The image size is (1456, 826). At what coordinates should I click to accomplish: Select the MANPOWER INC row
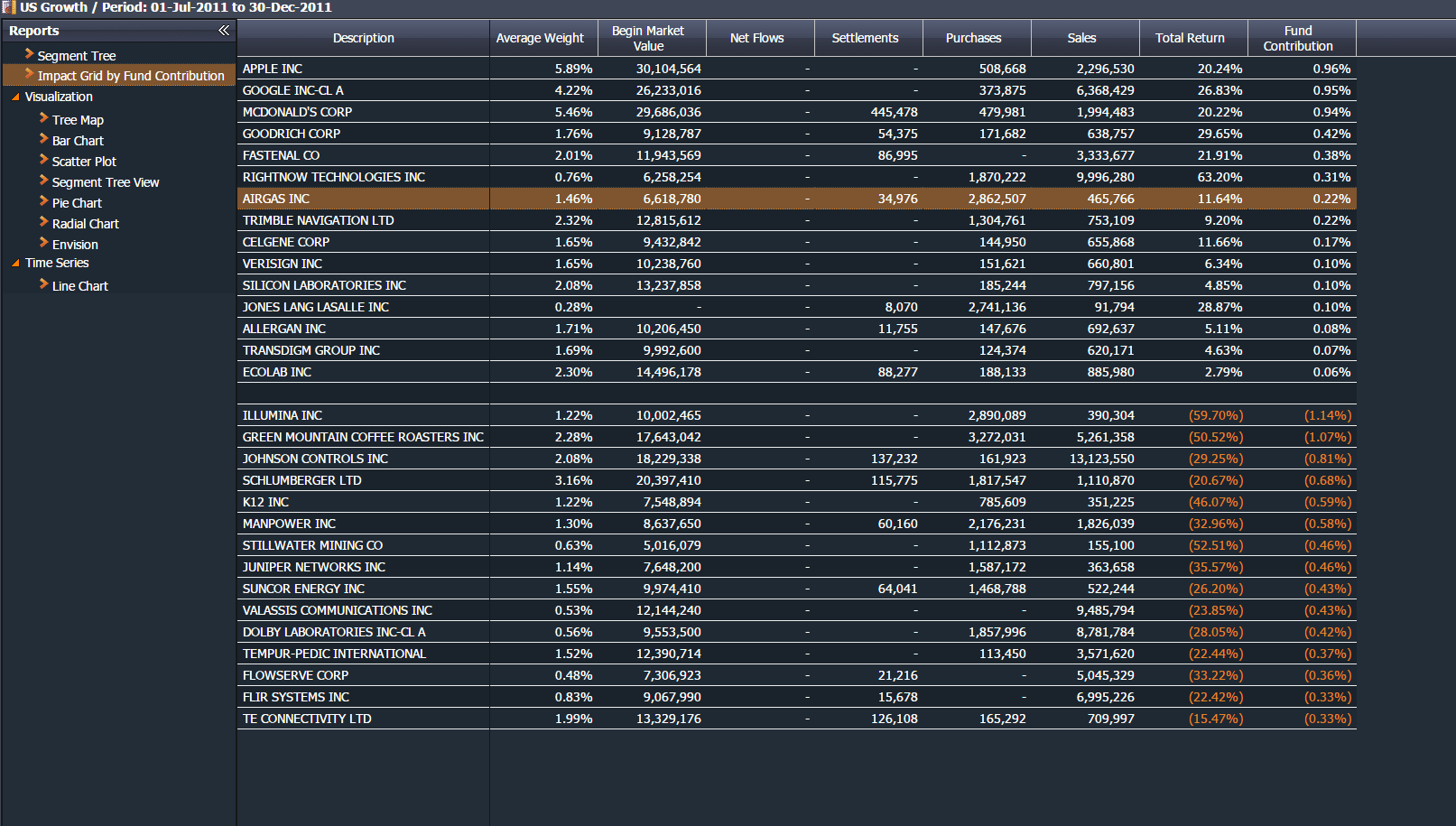(x=797, y=524)
